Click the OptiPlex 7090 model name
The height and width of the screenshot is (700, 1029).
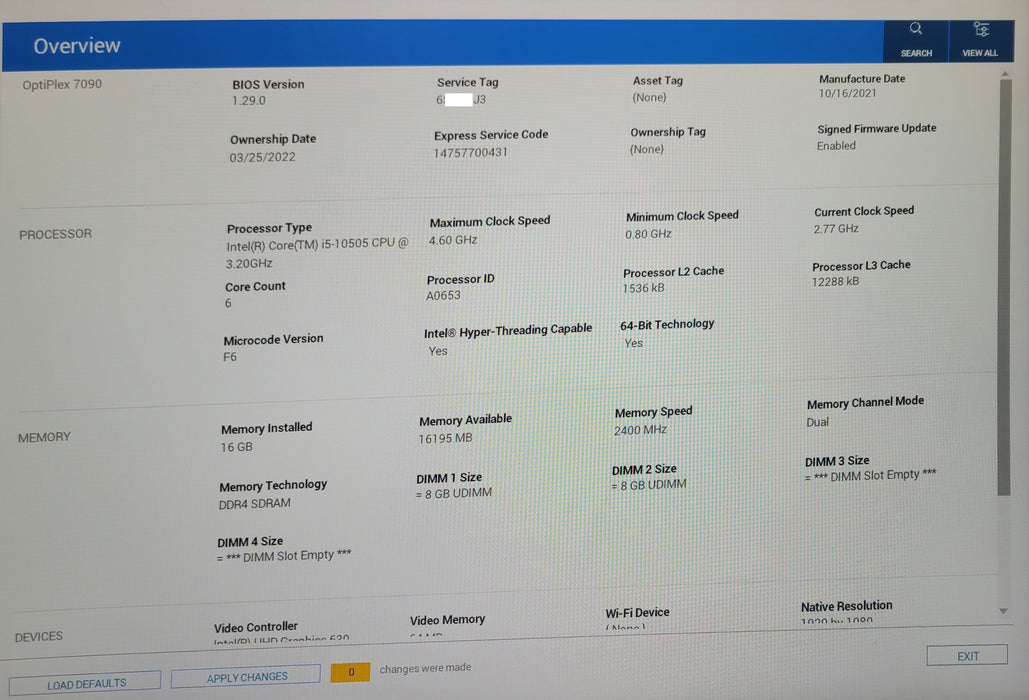coord(62,85)
